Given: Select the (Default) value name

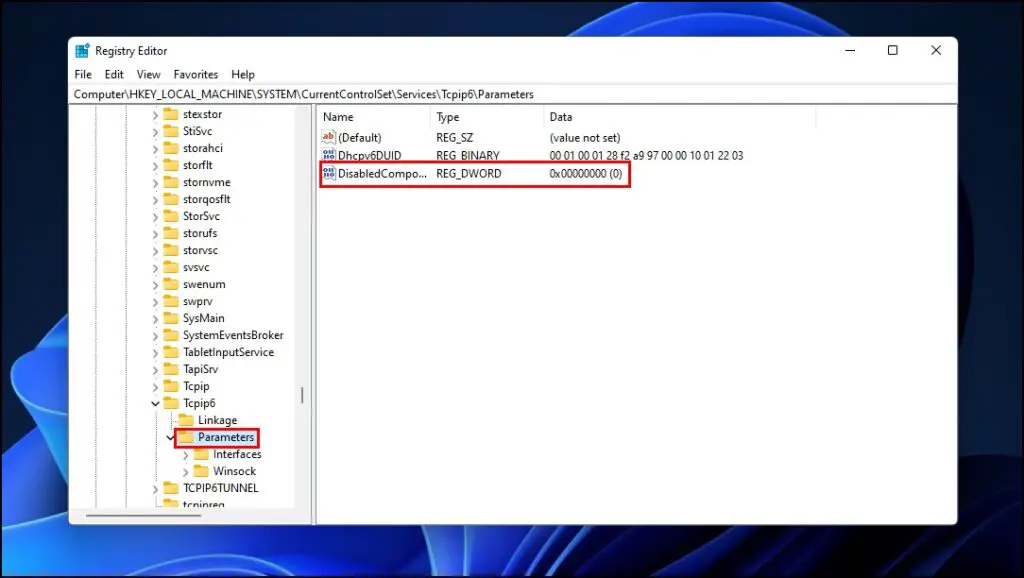Looking at the screenshot, I should click(x=360, y=138).
